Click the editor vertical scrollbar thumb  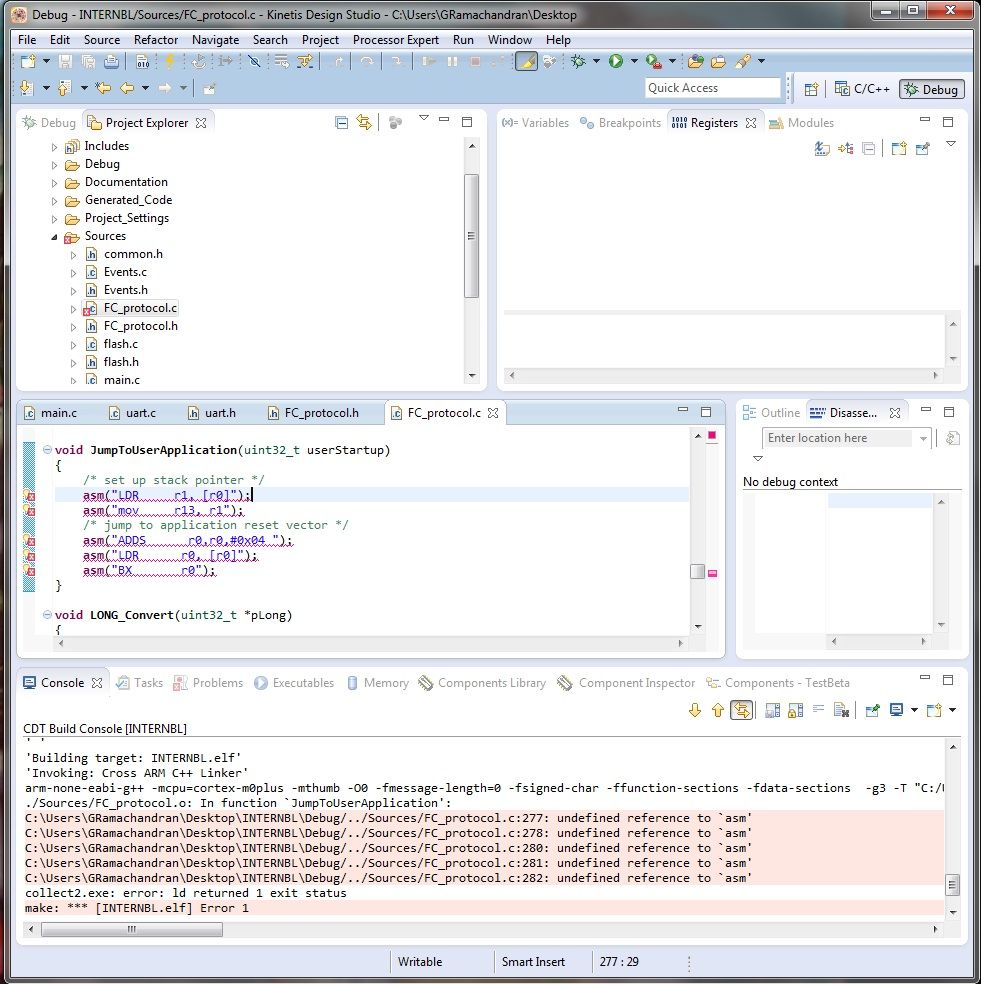click(697, 572)
